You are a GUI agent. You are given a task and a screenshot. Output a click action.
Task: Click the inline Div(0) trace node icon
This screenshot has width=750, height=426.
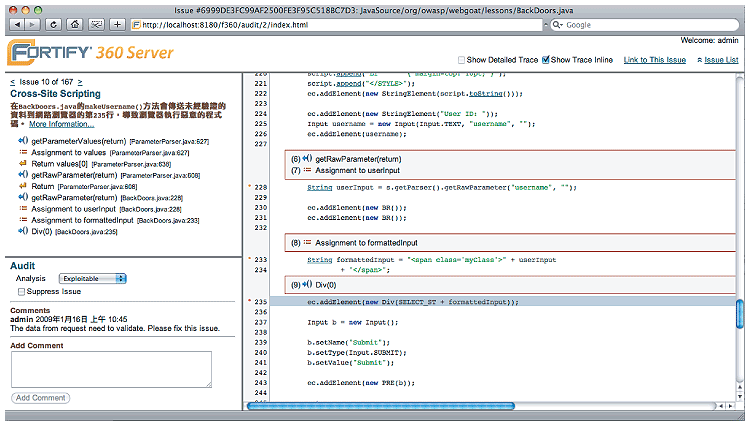308,285
